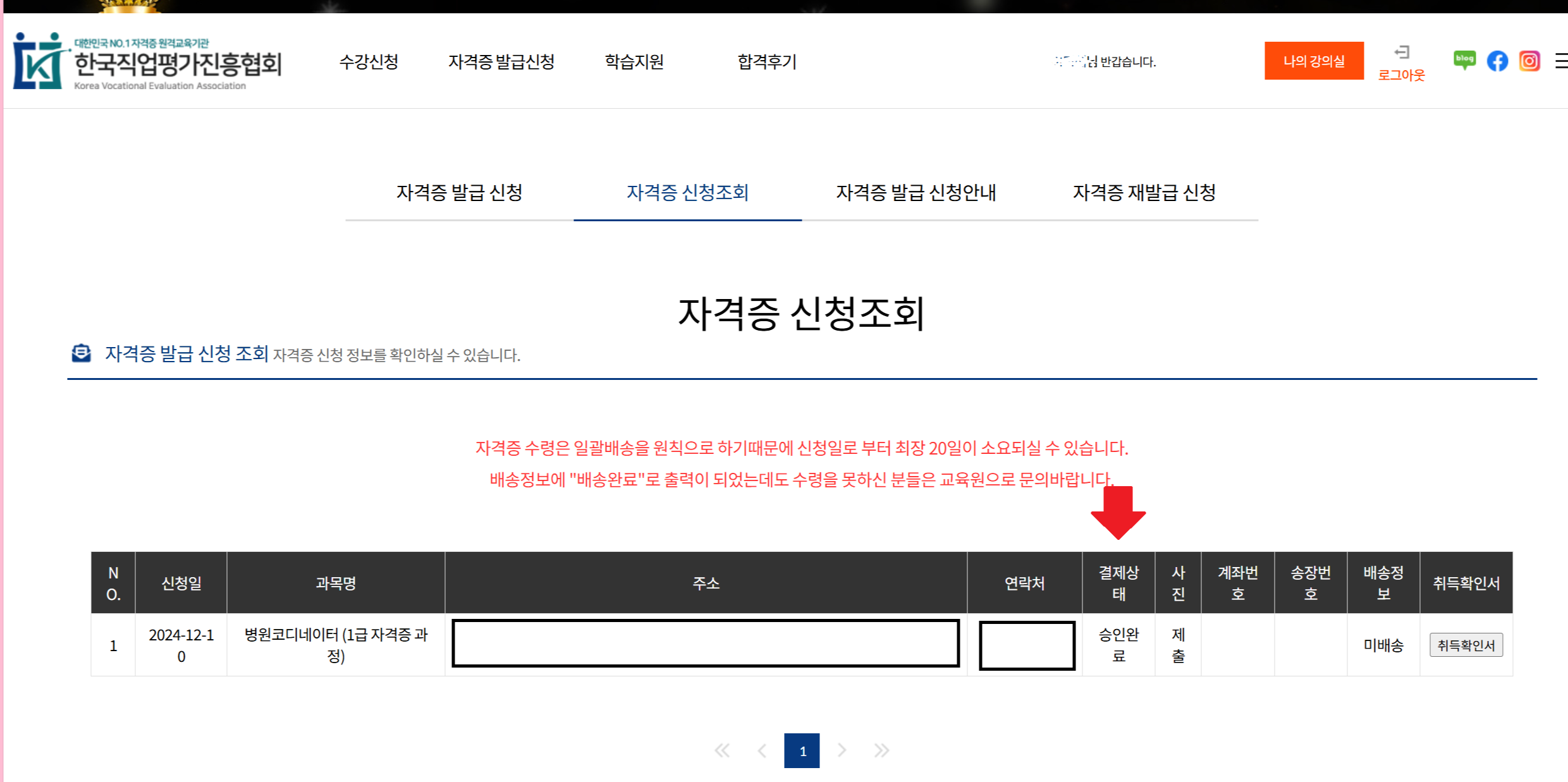Open 학습지원 menu
1568x782 pixels.
(x=634, y=62)
